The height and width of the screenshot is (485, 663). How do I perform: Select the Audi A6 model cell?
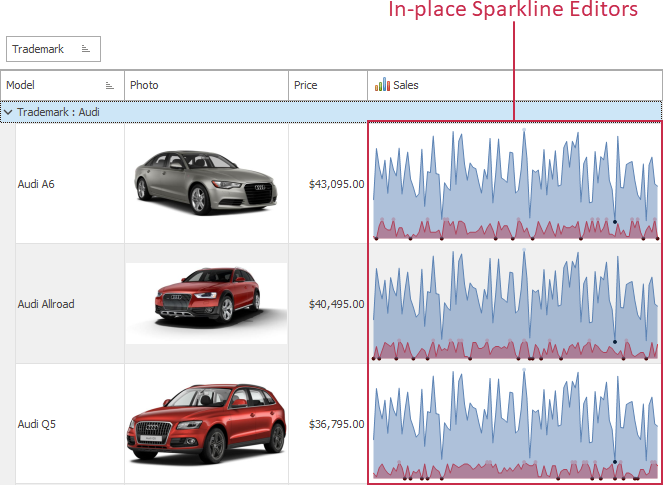click(x=70, y=184)
